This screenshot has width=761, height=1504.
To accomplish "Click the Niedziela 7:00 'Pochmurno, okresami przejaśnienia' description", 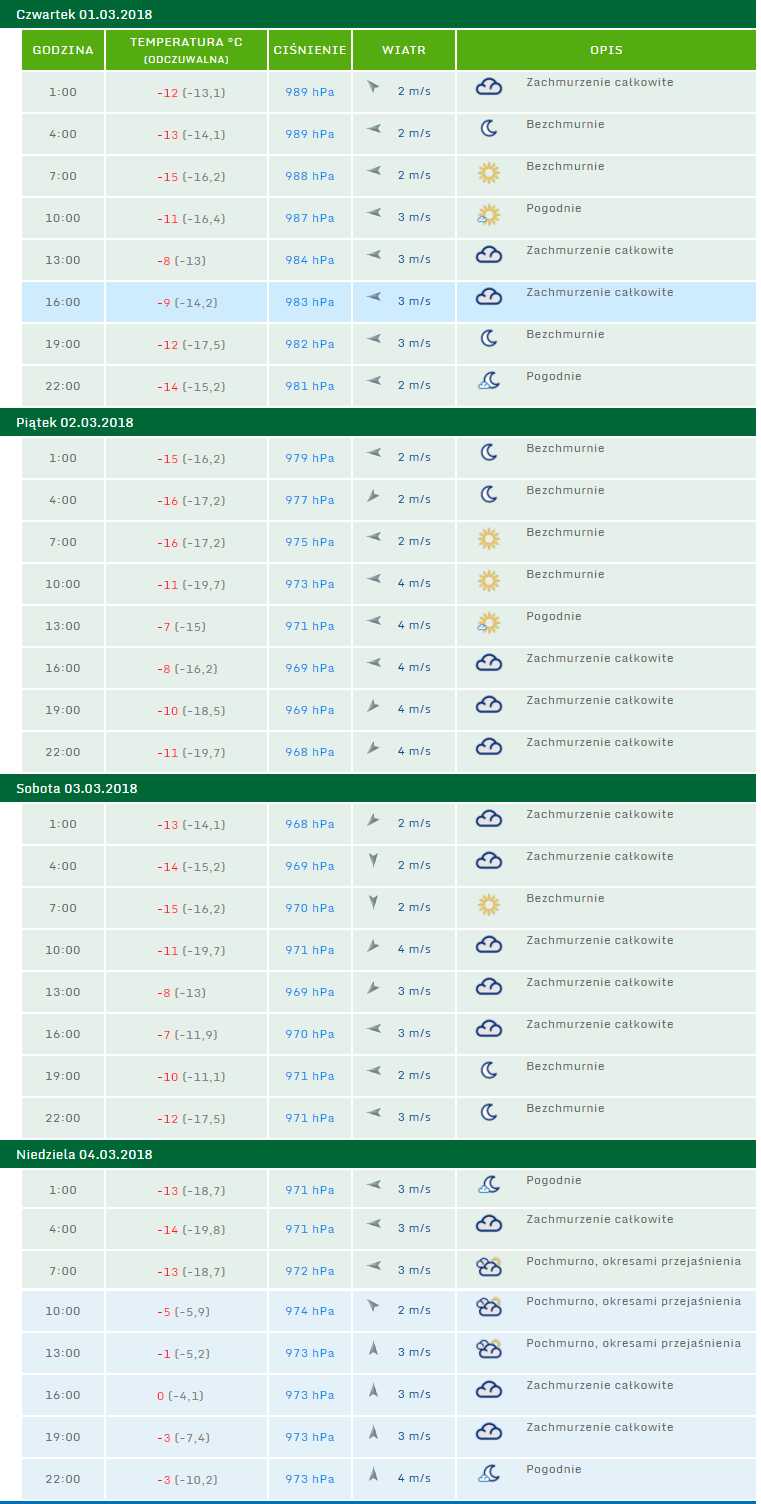I will [x=633, y=1261].
